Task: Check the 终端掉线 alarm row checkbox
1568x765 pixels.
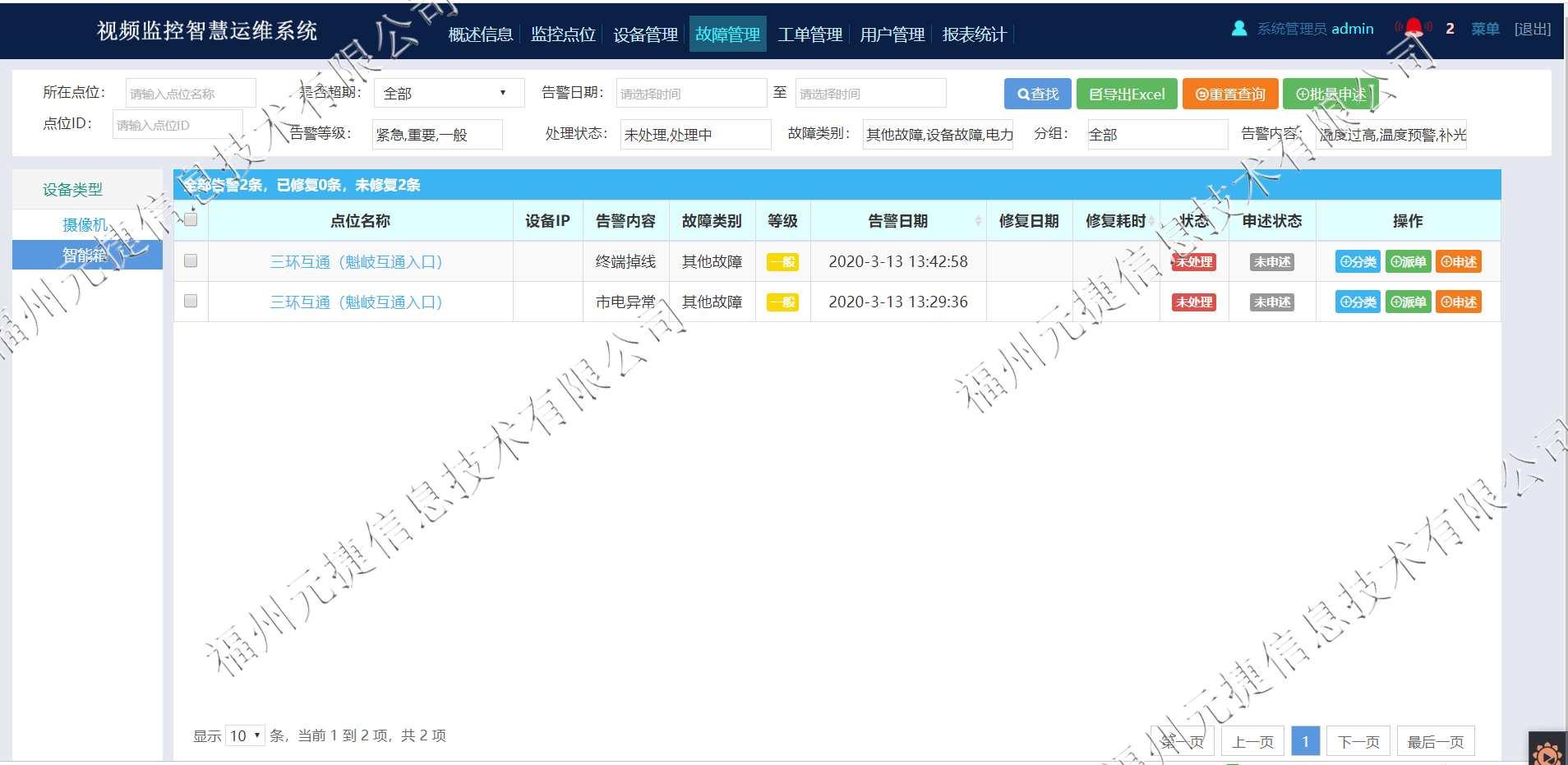Action: point(191,260)
